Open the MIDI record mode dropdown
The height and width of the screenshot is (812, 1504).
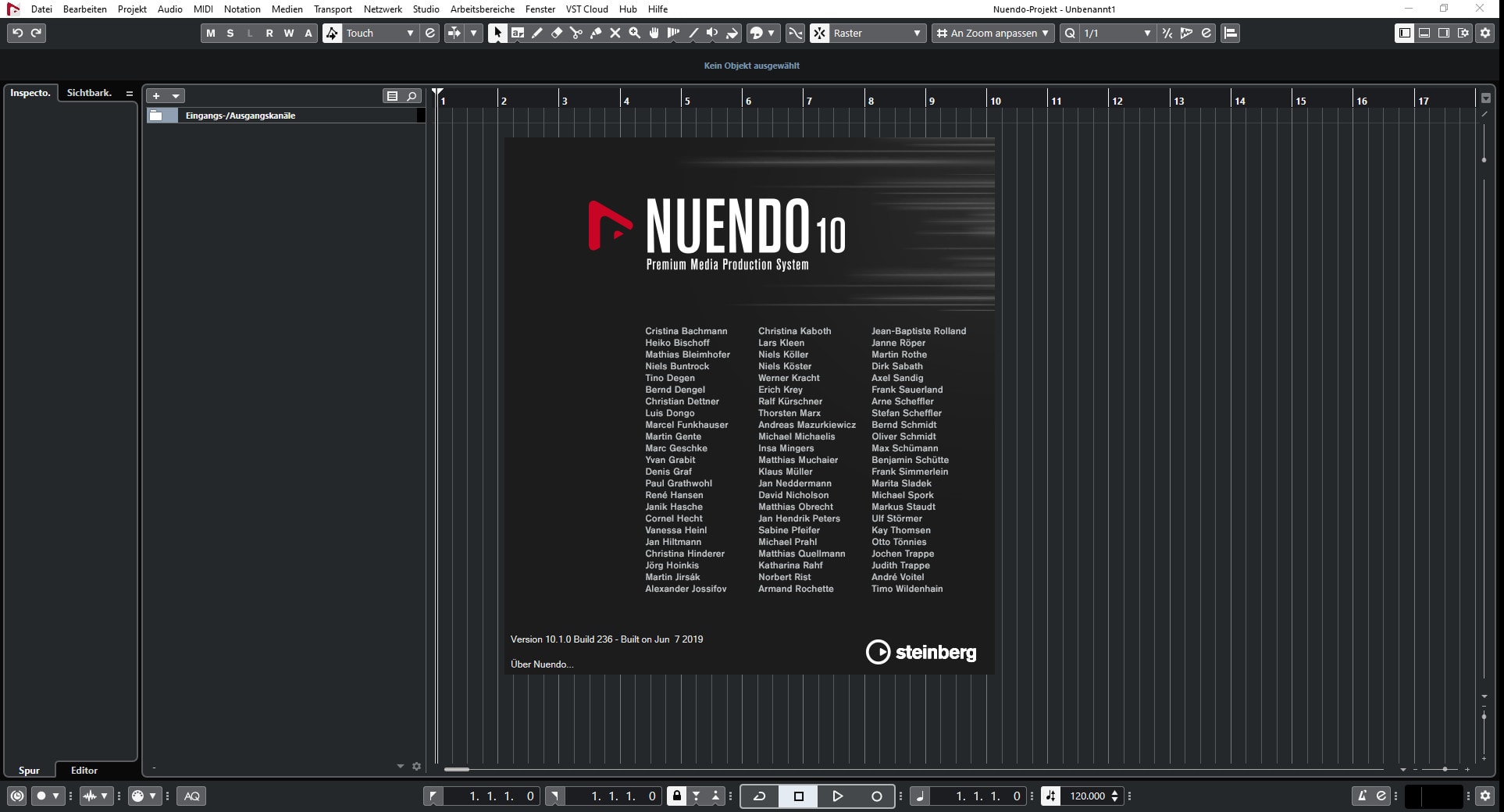coord(144,796)
